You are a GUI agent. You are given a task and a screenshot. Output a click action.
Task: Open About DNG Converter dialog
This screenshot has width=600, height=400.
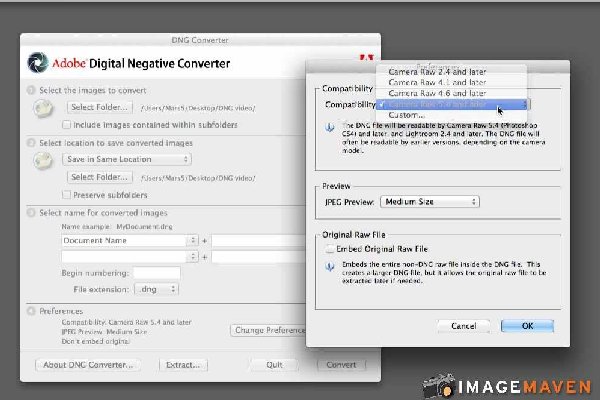click(88, 365)
